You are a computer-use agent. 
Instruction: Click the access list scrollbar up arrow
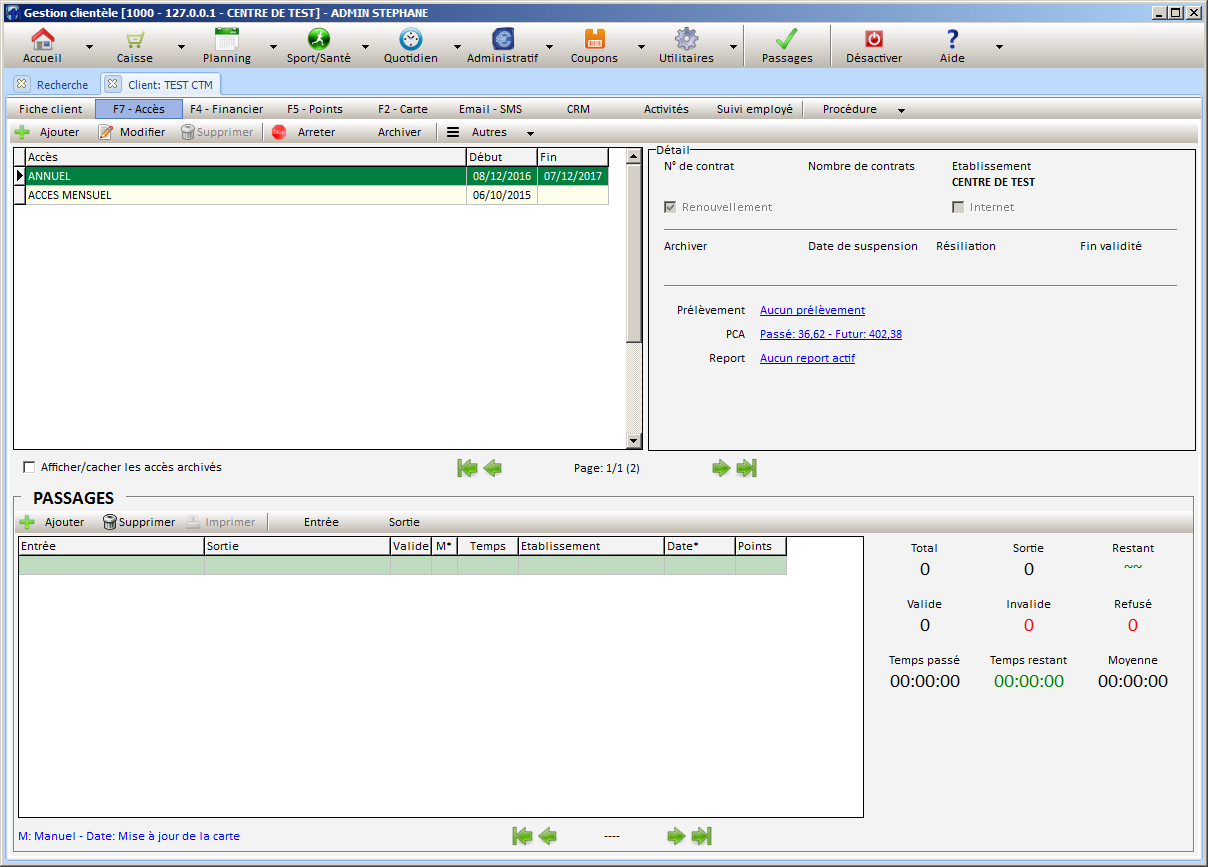(634, 156)
